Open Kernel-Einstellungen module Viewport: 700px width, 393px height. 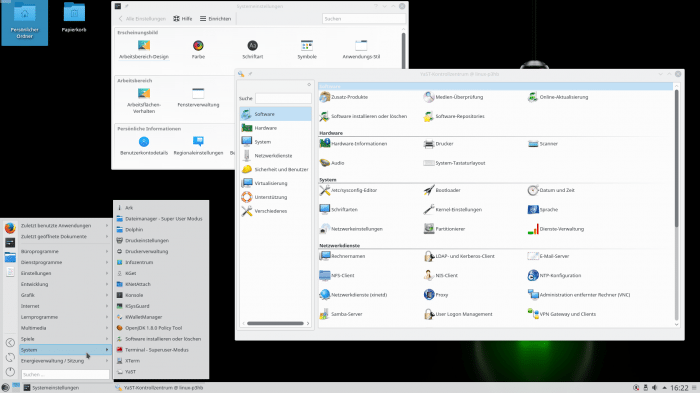[x=453, y=209]
